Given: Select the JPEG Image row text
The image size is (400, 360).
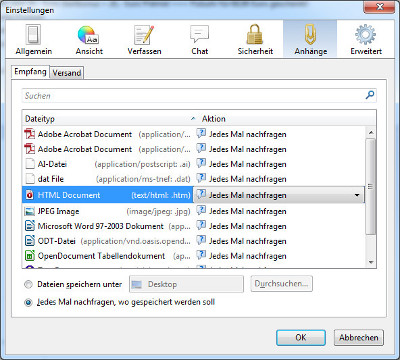Looking at the screenshot, I should pos(58,211).
